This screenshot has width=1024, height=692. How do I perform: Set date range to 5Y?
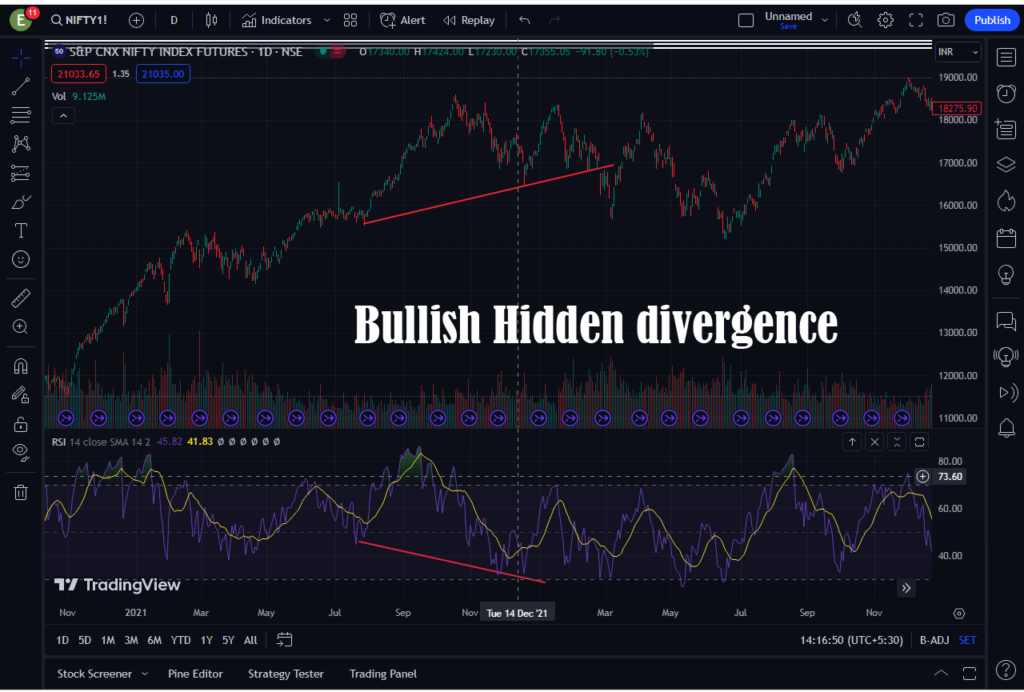point(228,640)
